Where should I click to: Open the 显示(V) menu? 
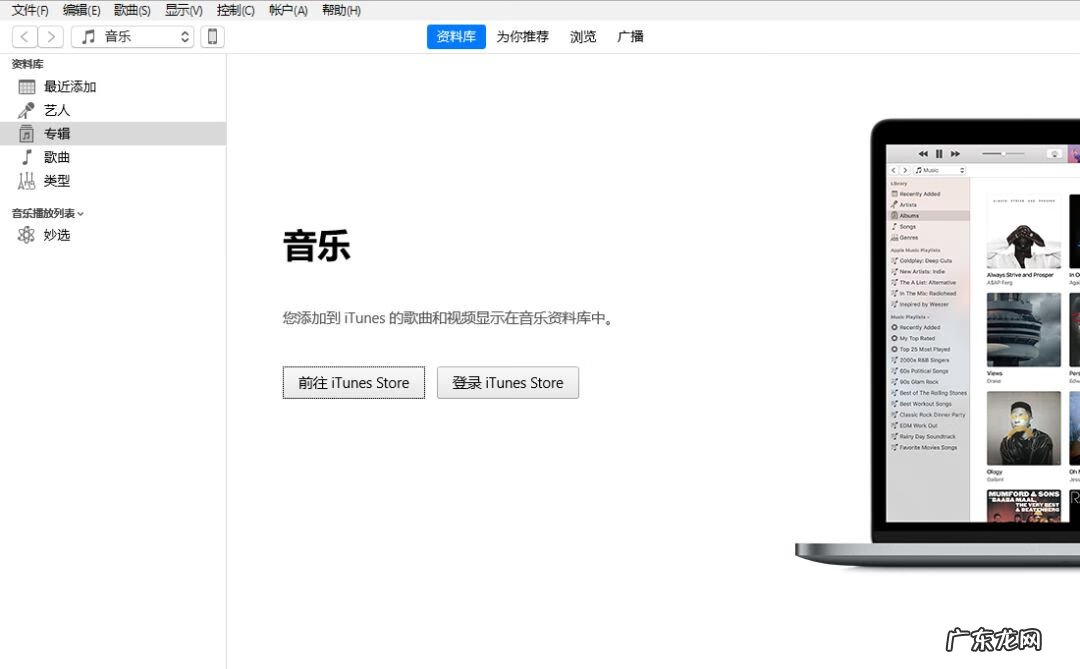(183, 10)
